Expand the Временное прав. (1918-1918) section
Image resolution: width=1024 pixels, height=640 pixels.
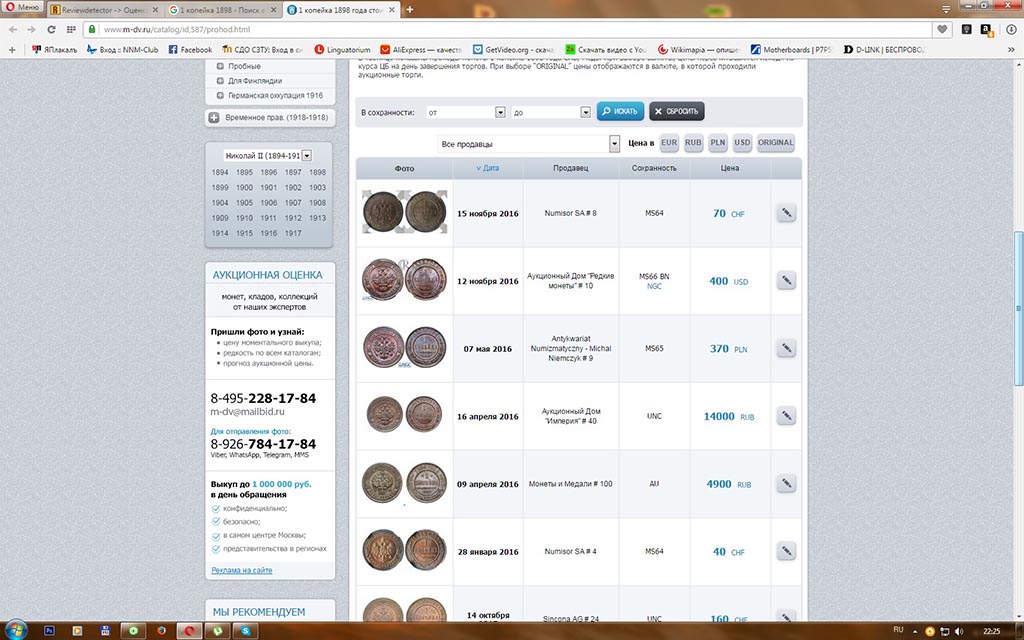click(214, 118)
